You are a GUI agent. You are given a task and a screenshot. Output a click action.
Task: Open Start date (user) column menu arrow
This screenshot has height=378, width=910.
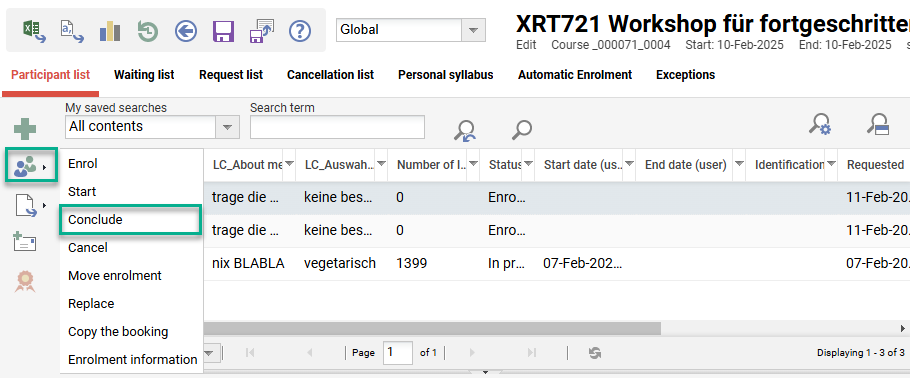coord(629,164)
